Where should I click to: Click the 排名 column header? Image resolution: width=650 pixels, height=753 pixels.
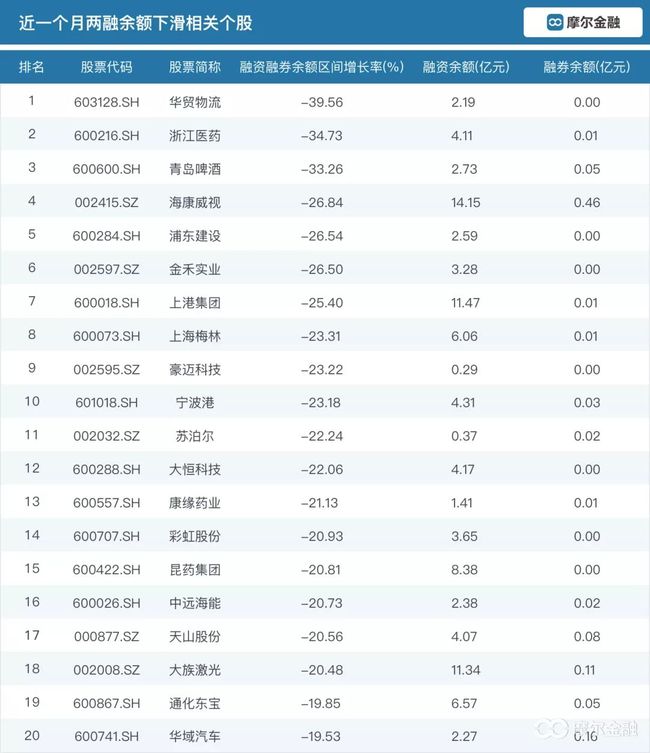pos(32,67)
